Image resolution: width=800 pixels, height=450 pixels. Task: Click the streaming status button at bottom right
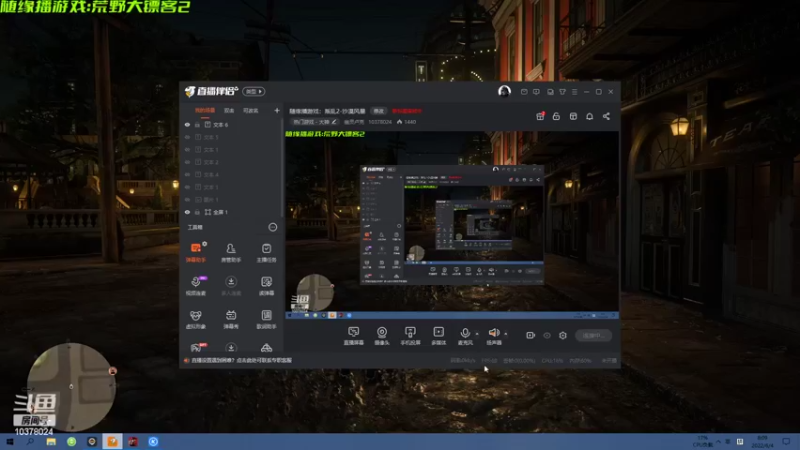tap(593, 335)
